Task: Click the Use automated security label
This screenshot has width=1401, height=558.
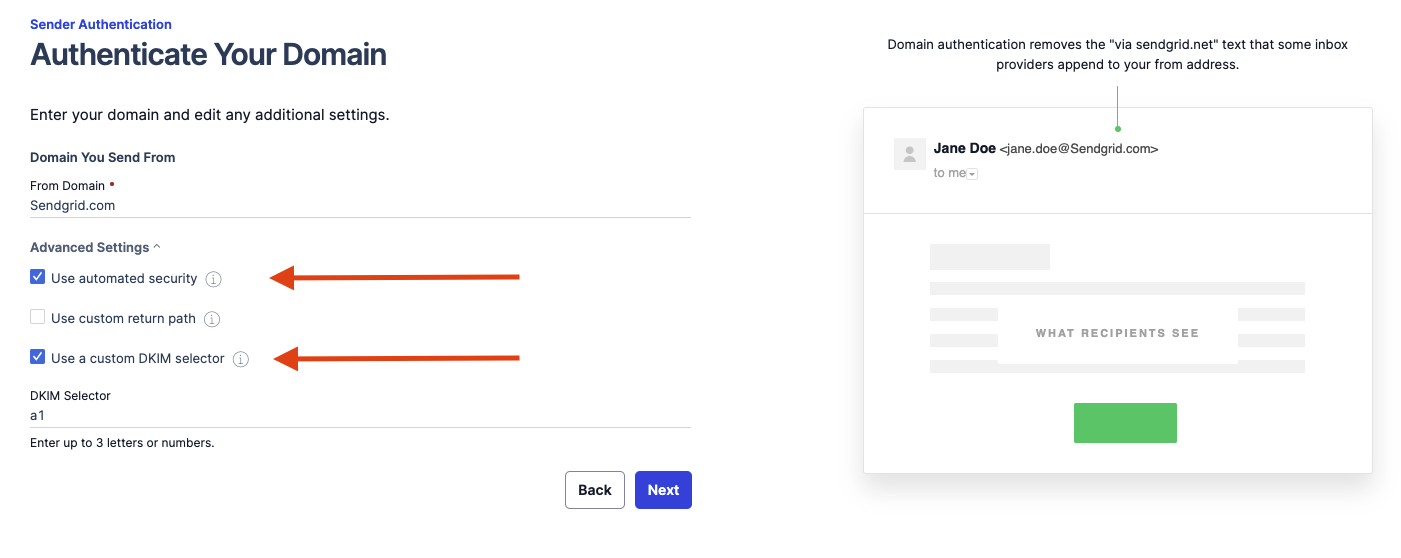Action: 124,279
